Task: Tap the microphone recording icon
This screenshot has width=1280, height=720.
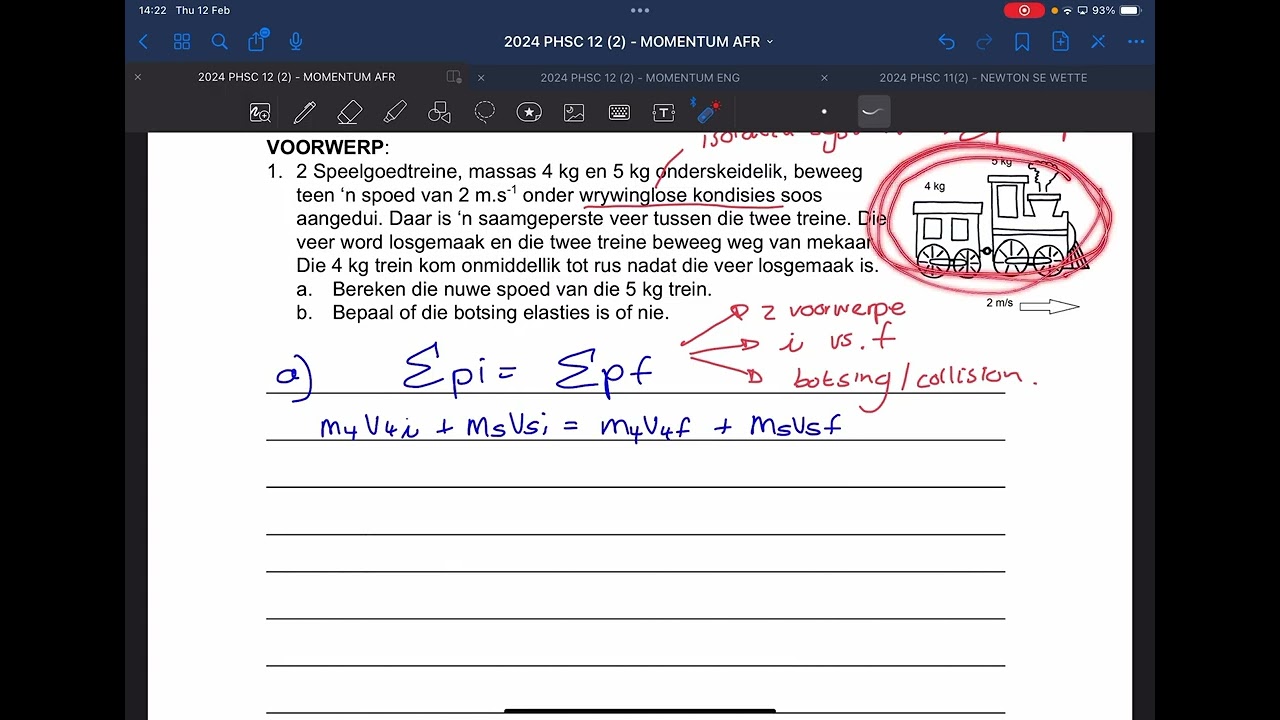Action: pyautogui.click(x=296, y=42)
